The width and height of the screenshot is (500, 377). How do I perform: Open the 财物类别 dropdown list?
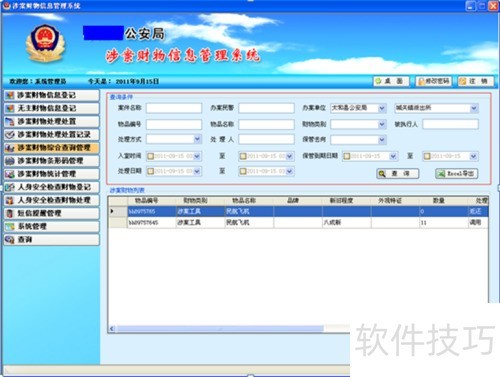(382, 124)
